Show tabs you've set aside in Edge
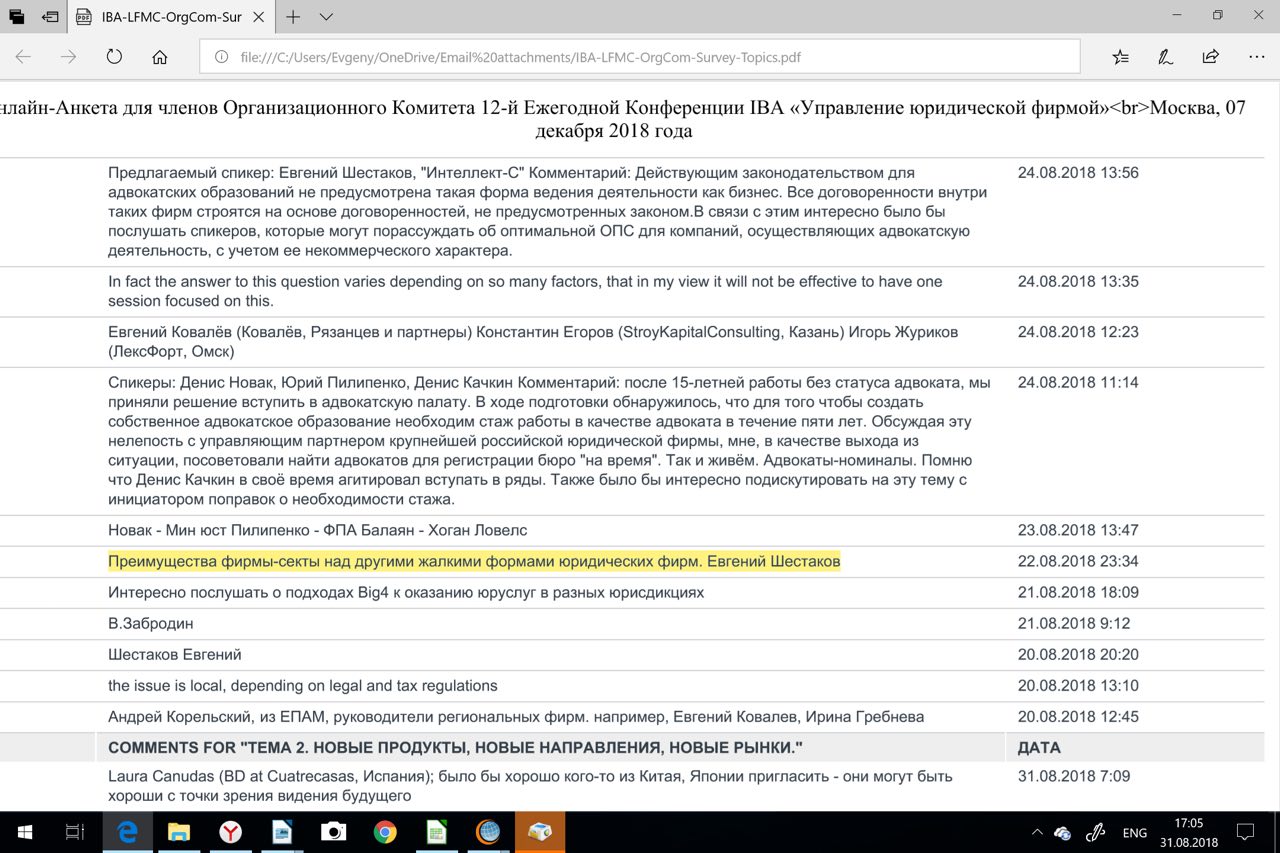The image size is (1280, 853). (16, 17)
